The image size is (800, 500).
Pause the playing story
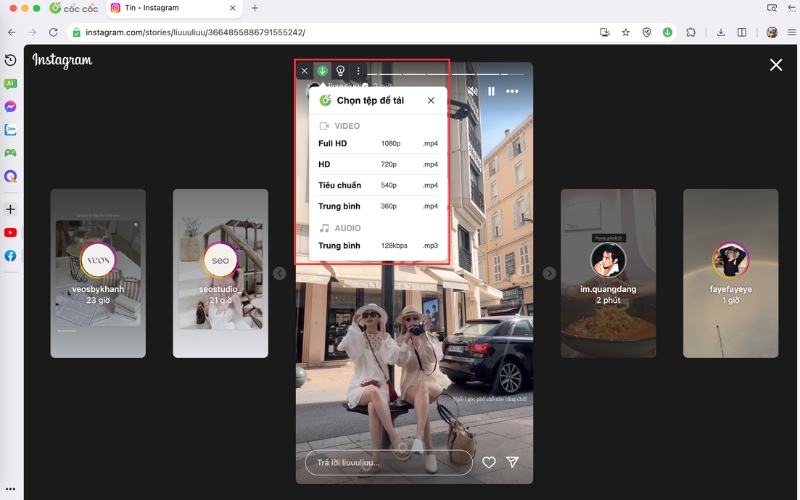(x=491, y=91)
